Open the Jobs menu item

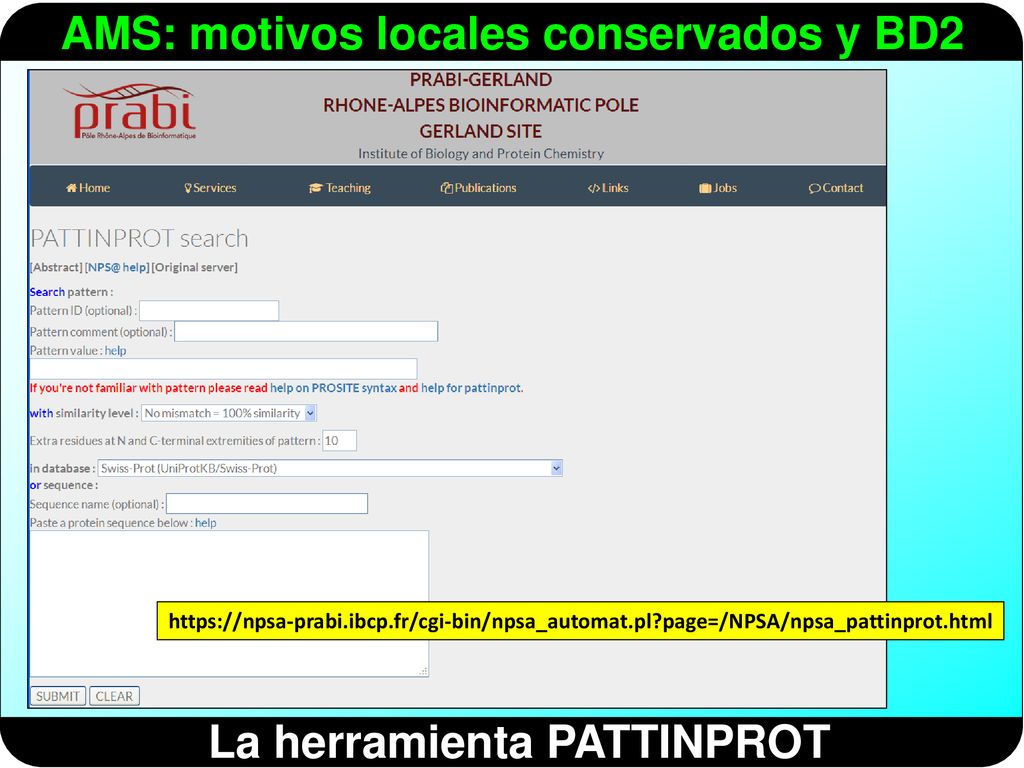718,188
